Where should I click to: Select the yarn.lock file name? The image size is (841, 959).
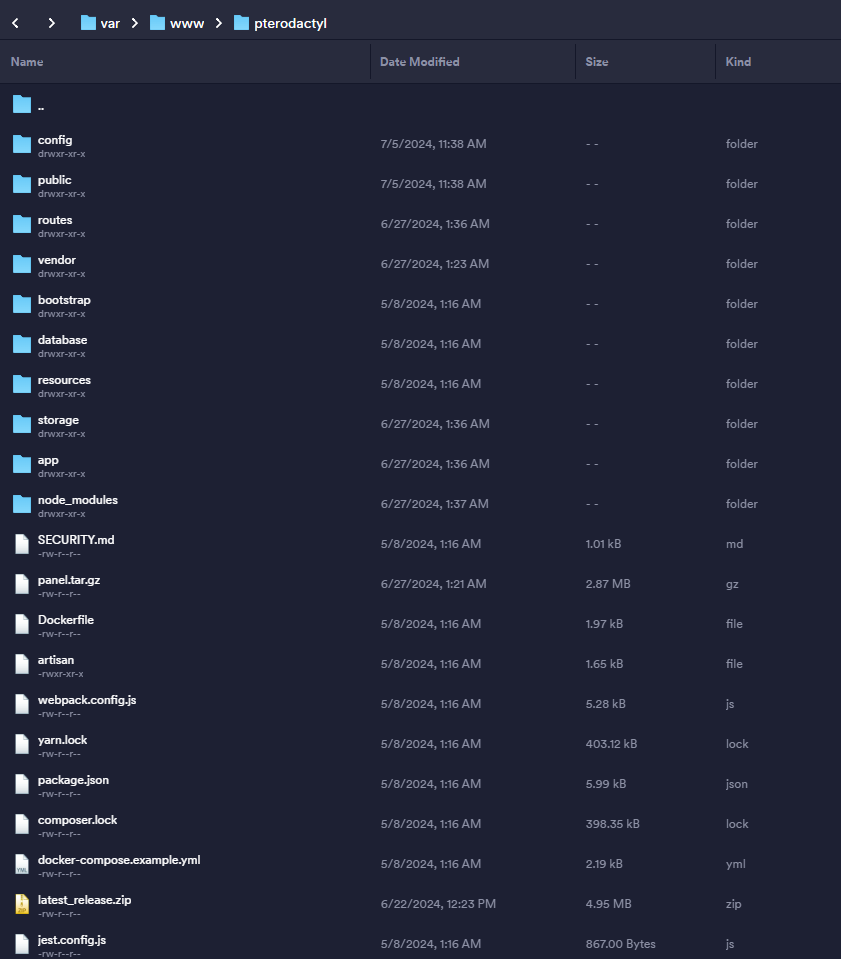(x=62, y=739)
